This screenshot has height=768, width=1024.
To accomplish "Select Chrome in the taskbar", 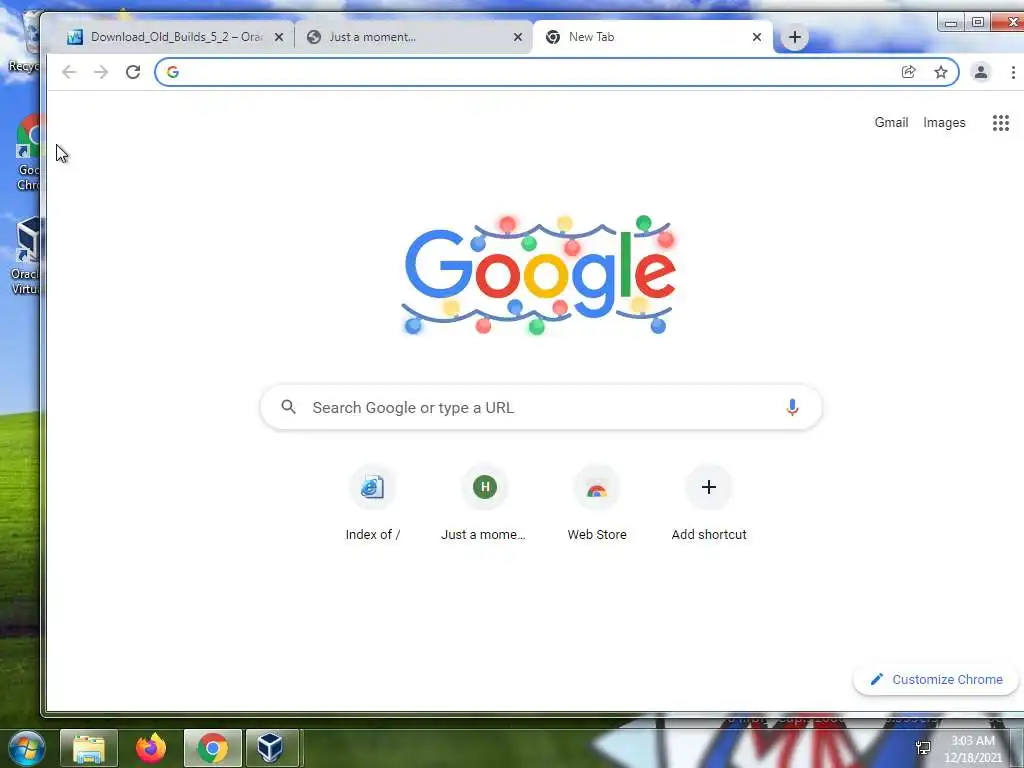I will pyautogui.click(x=213, y=748).
